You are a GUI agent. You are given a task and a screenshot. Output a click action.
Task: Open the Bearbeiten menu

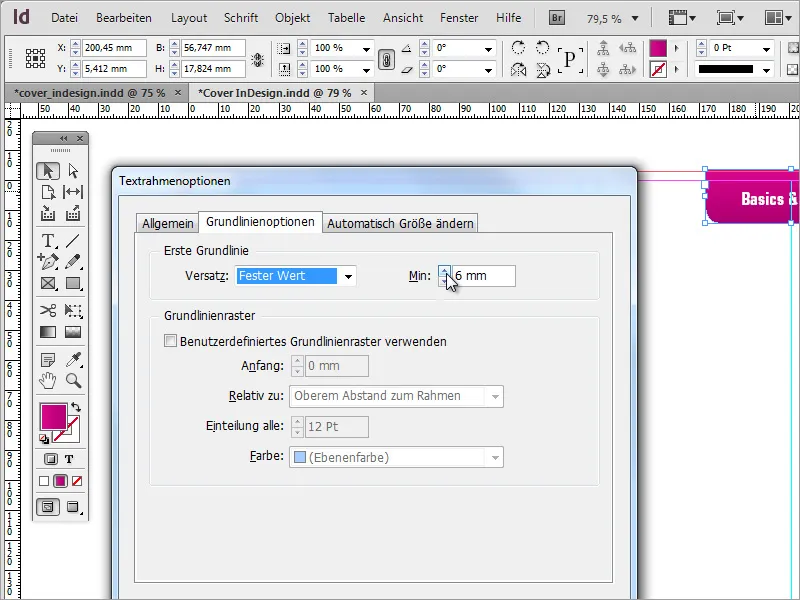(124, 18)
